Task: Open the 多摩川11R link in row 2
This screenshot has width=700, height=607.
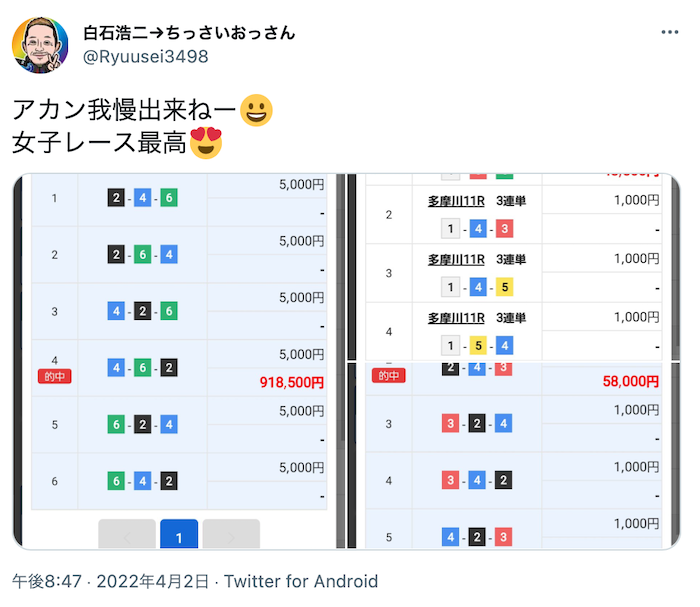Action: (x=456, y=201)
